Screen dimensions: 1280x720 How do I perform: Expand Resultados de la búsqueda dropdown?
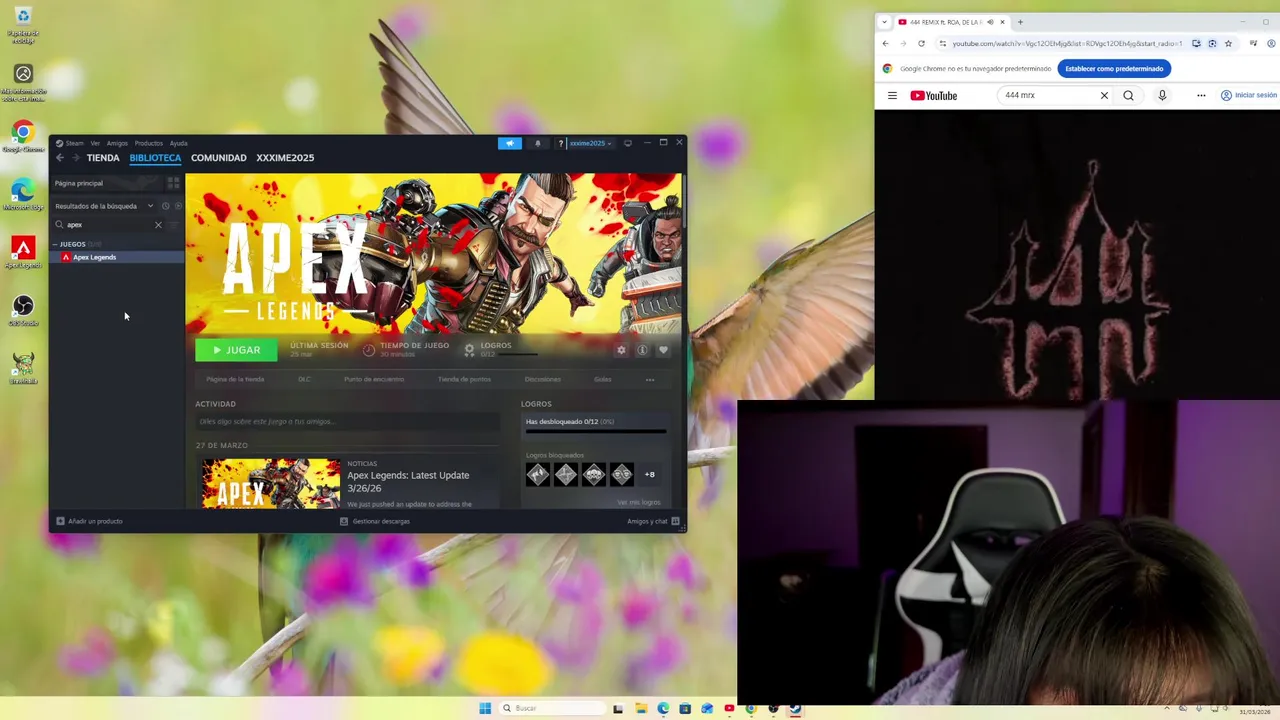(104, 206)
